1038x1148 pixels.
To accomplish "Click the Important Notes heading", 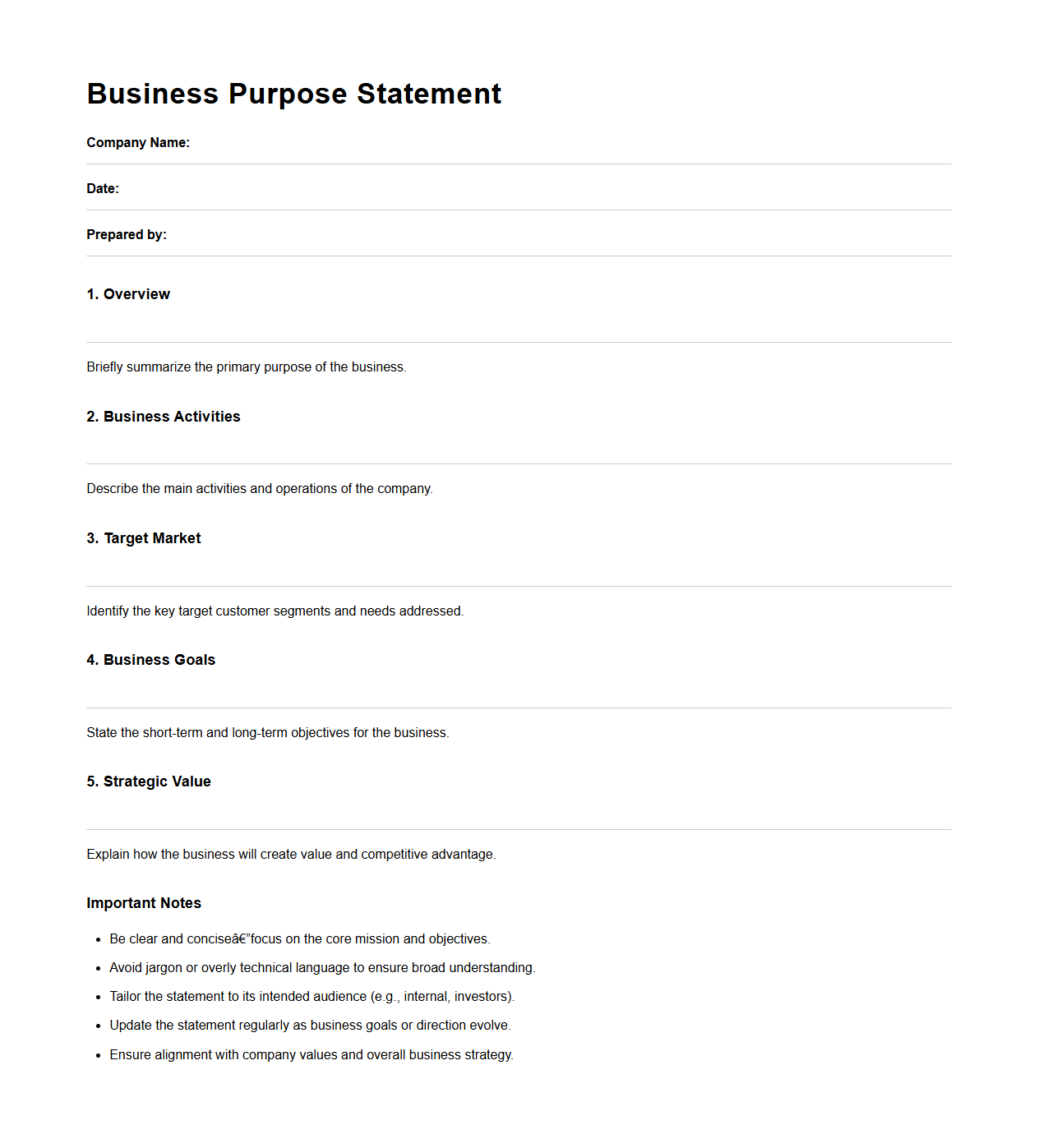I will [144, 903].
